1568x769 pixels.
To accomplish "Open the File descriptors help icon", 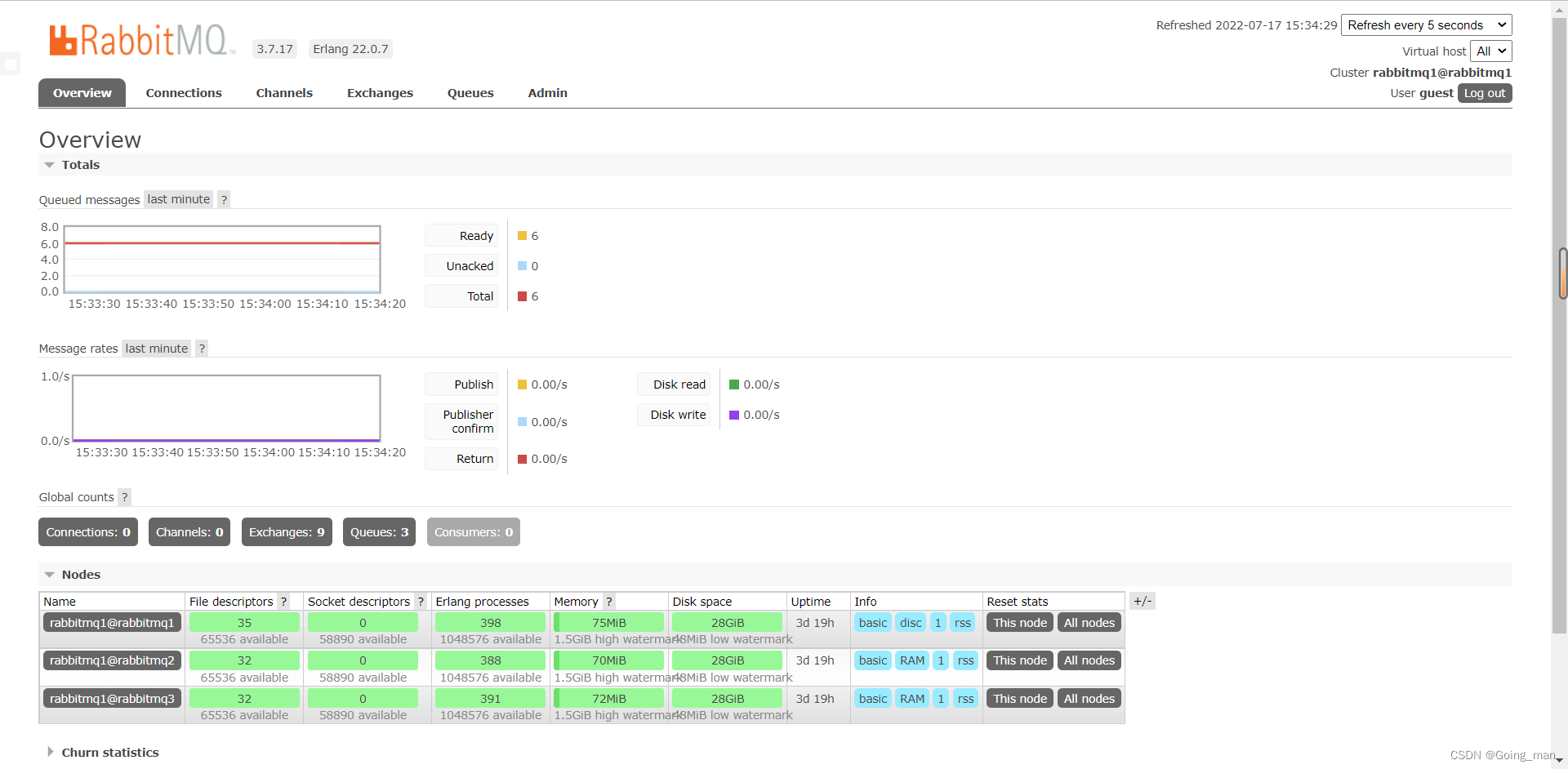I will coord(283,601).
